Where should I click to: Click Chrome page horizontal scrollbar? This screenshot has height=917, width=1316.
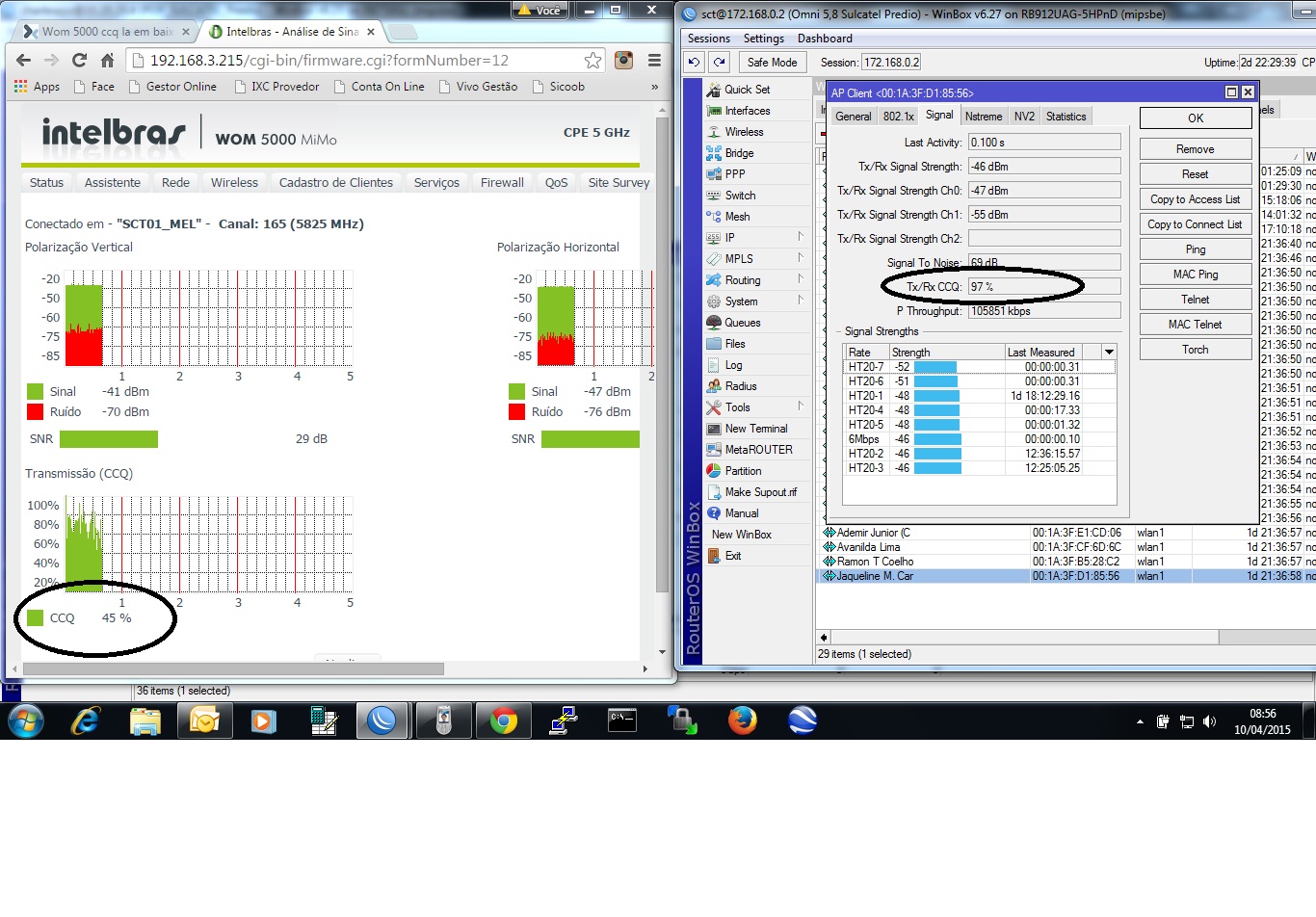[233, 668]
